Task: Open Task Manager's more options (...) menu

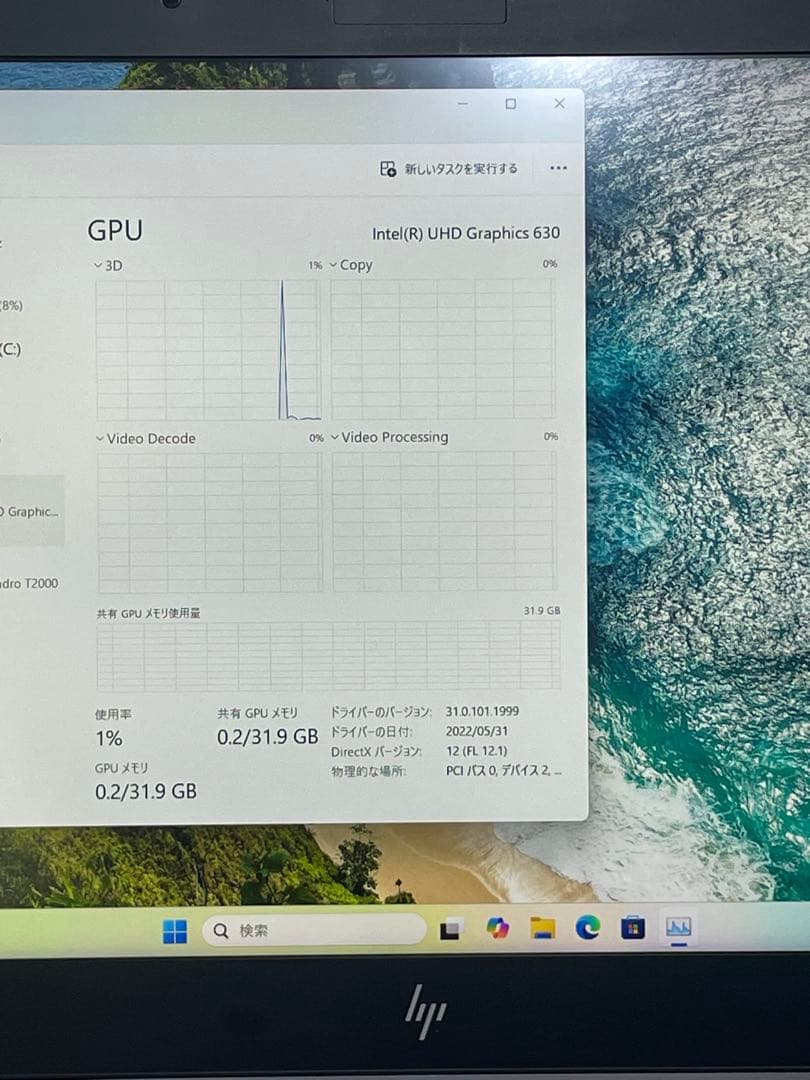Action: click(x=558, y=169)
